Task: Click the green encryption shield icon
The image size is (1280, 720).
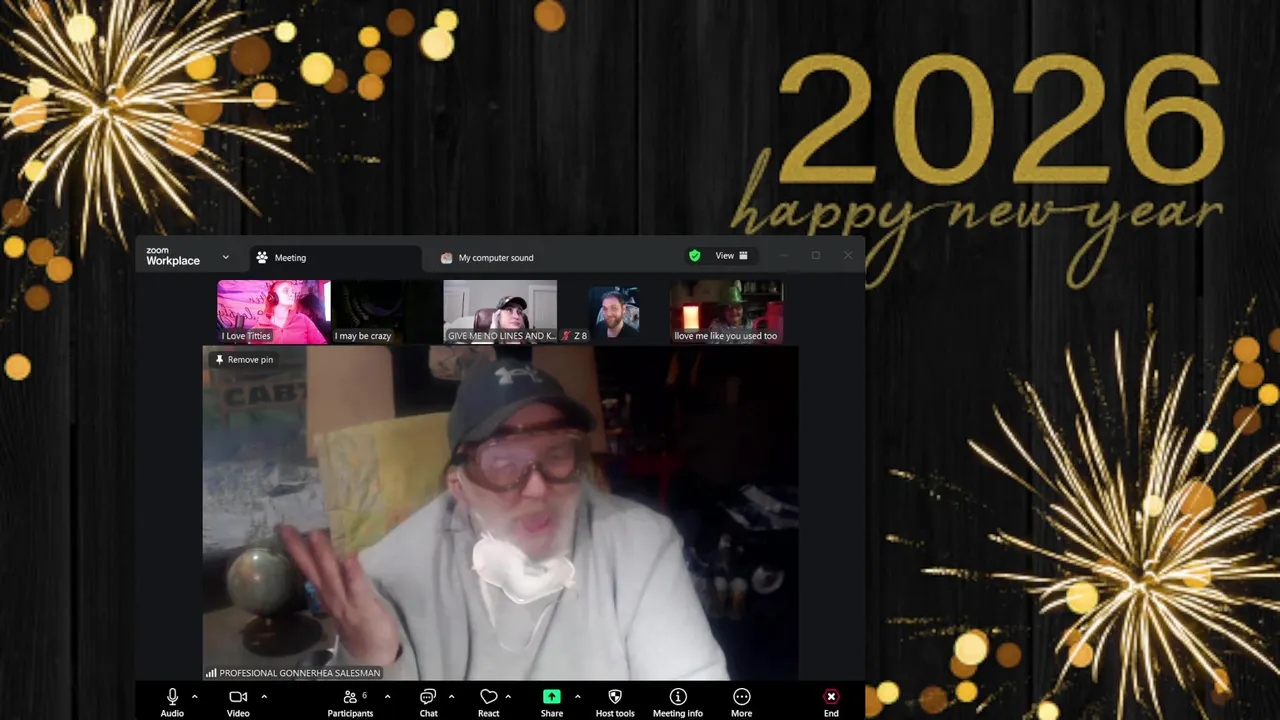Action: pos(695,256)
